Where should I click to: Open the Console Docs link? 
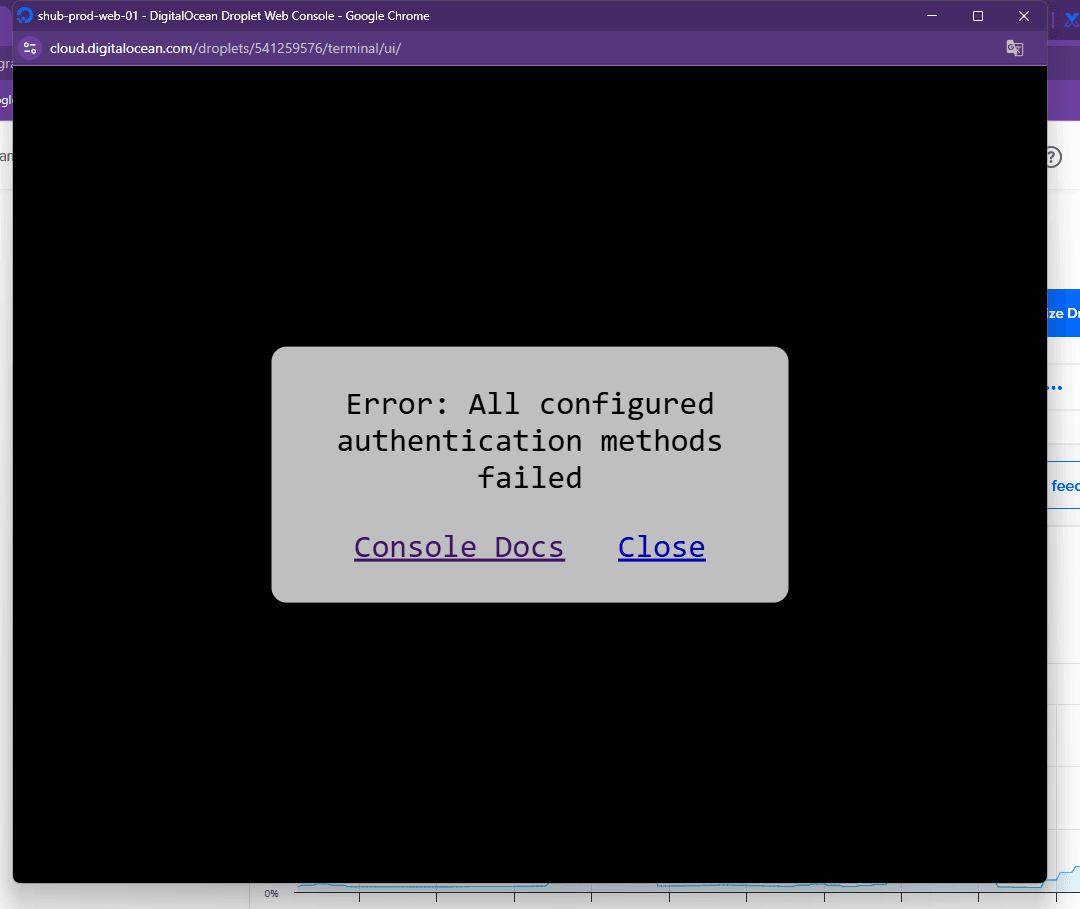(459, 547)
